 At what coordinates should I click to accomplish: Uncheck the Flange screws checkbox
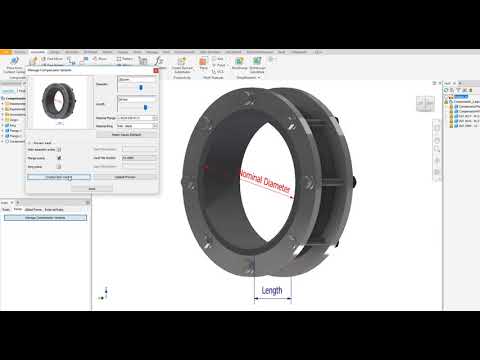(x=59, y=158)
